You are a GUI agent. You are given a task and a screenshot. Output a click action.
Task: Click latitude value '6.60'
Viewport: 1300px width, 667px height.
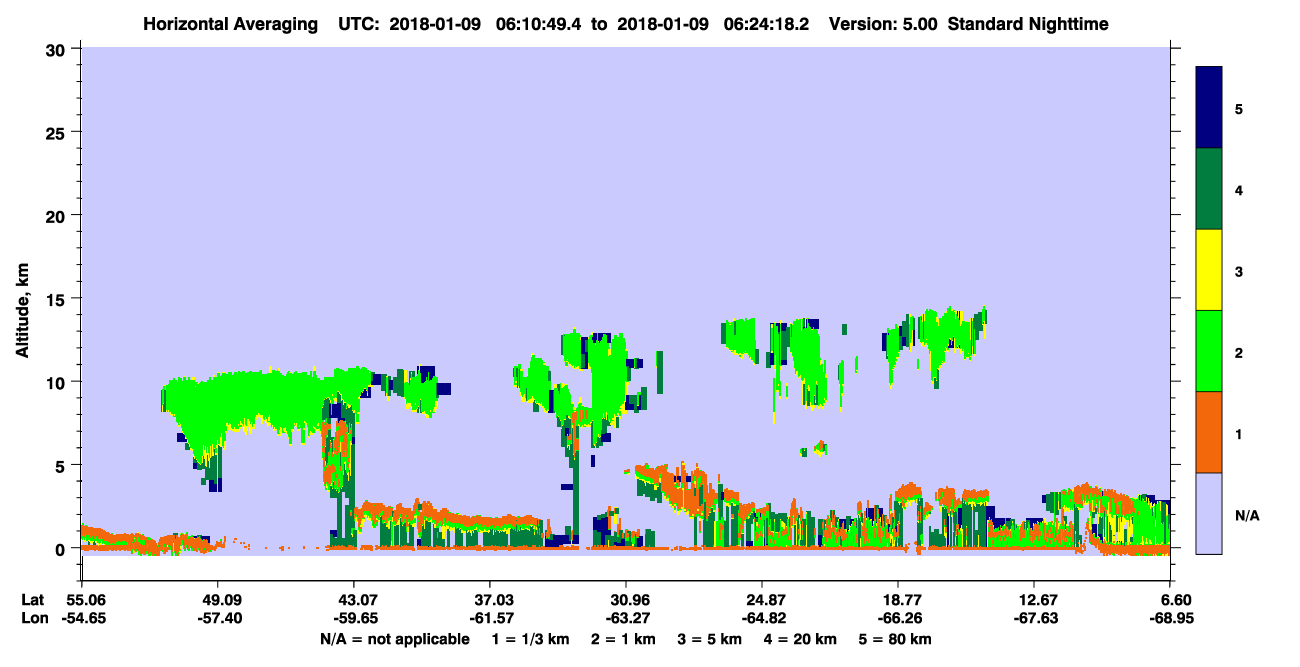point(1175,599)
